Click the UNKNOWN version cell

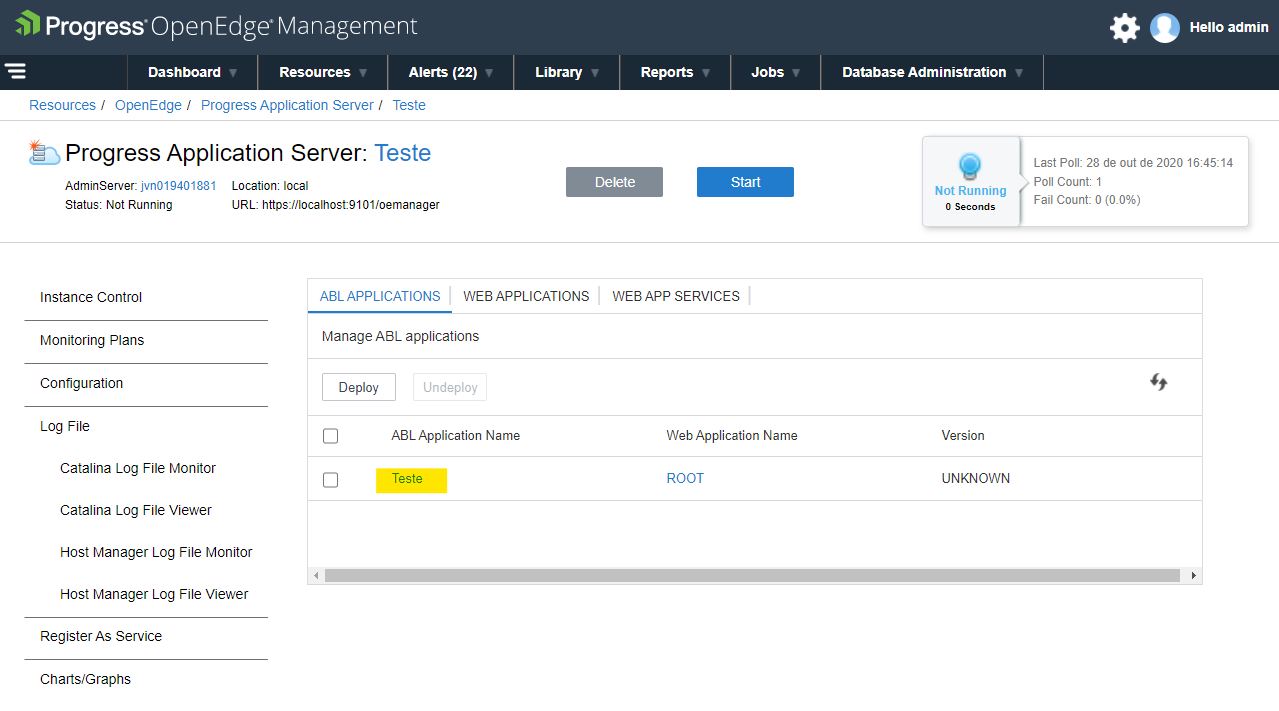point(976,479)
